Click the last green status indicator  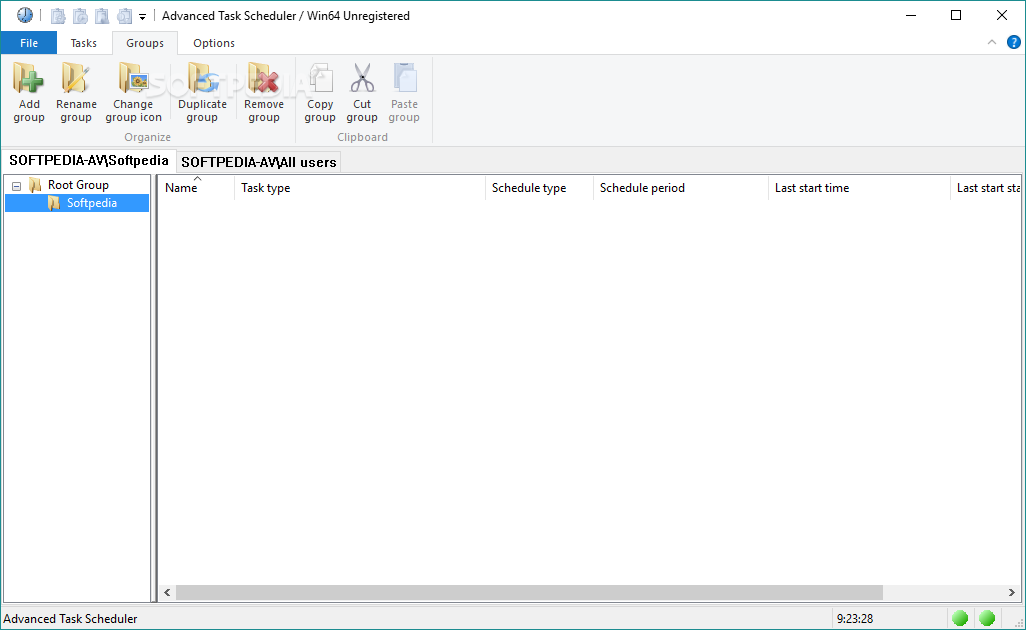[987, 618]
